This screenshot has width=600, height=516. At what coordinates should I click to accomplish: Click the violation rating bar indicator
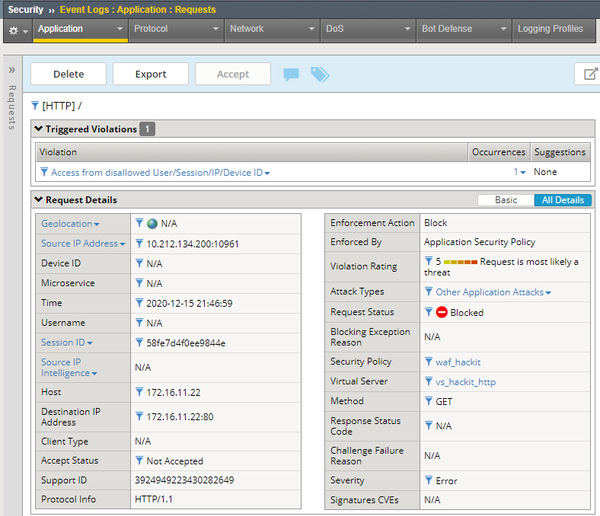(x=460, y=262)
